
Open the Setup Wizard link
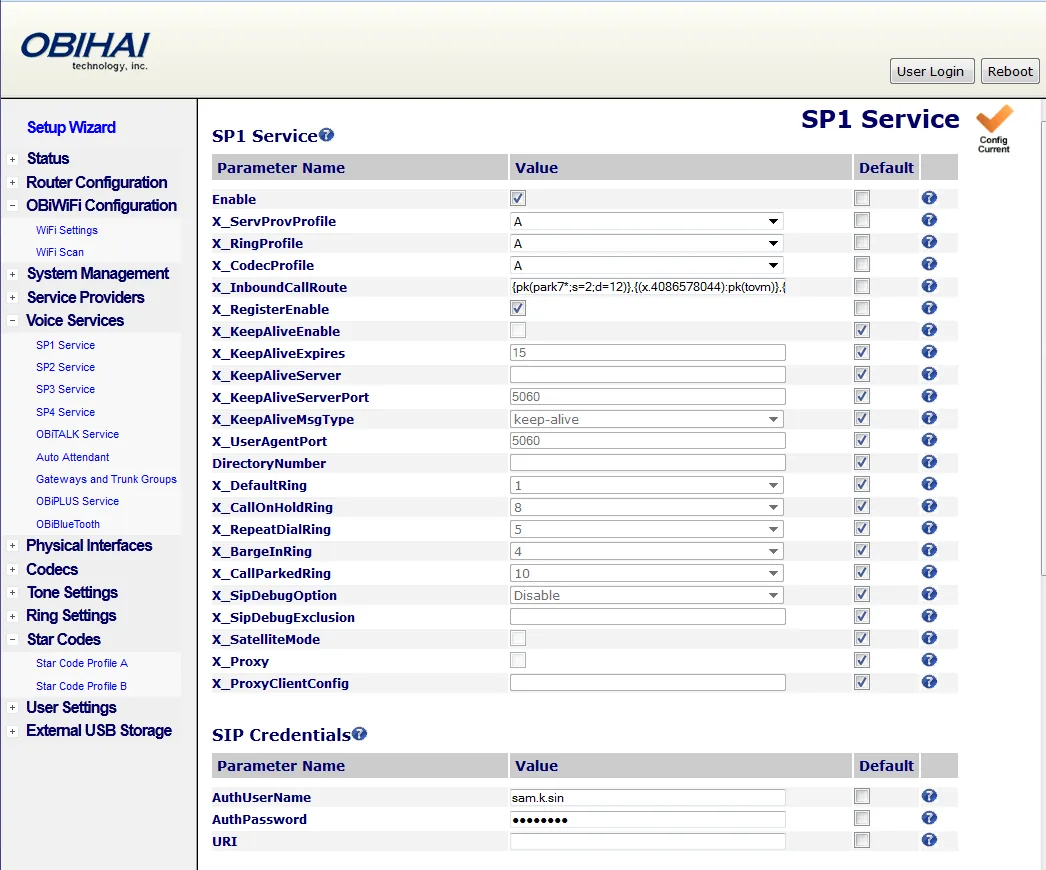71,127
